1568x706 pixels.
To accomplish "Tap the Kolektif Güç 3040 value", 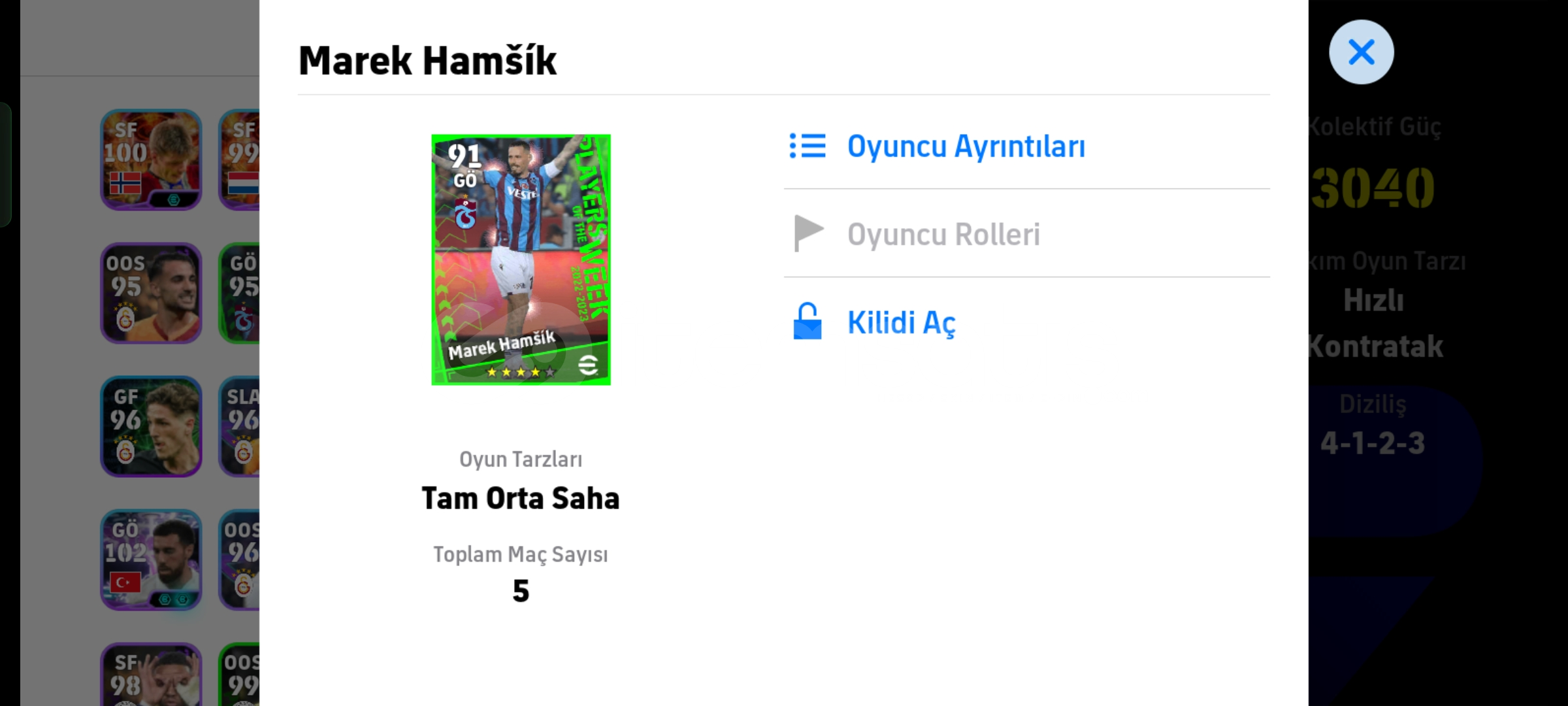I will click(1372, 188).
